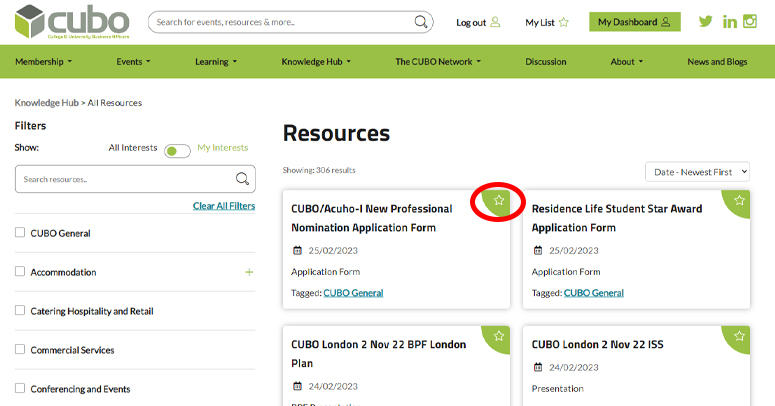Expand Accommodation sub-filters with plus
Image resolution: width=775 pixels, height=406 pixels.
tap(249, 272)
